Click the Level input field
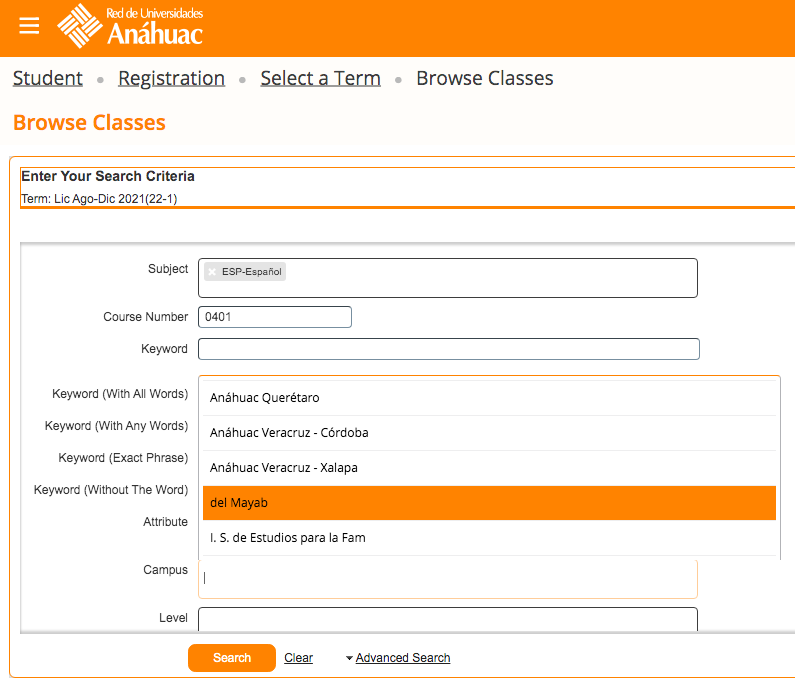The width and height of the screenshot is (795, 684). click(x=448, y=619)
